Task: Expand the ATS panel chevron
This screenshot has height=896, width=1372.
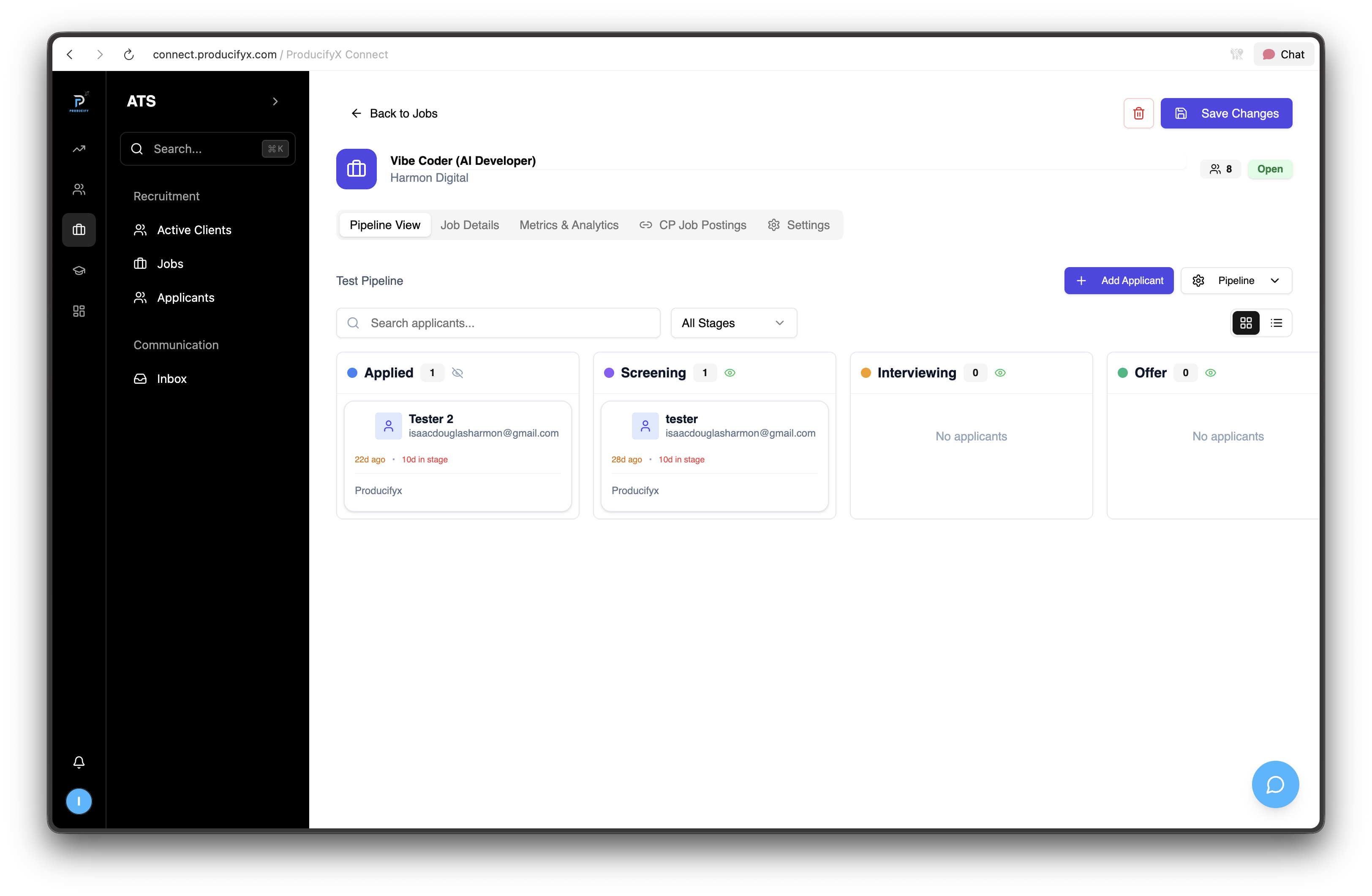Action: (x=275, y=101)
